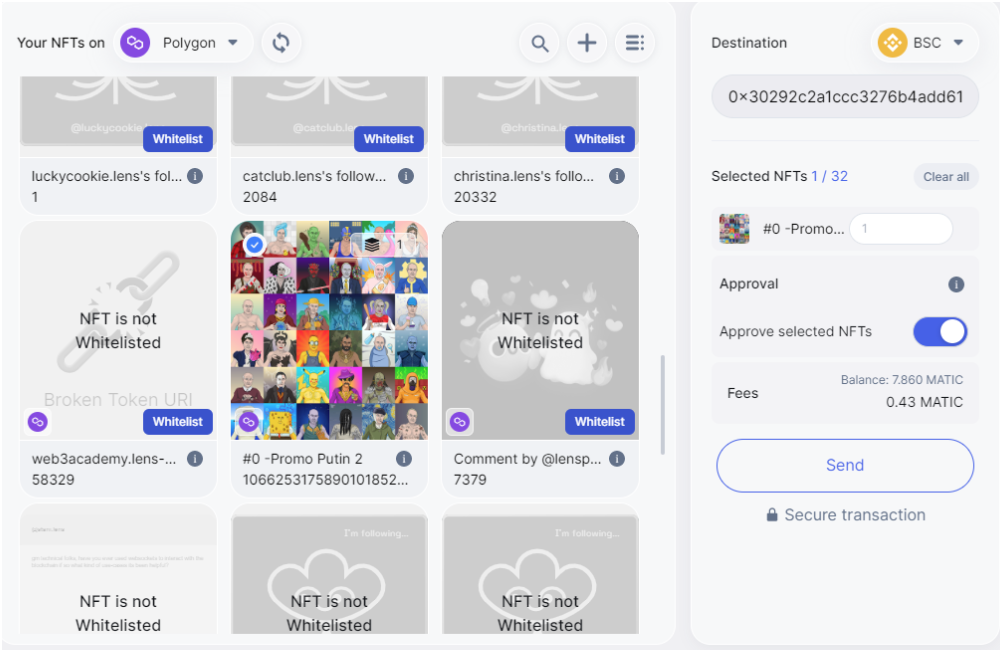Click Clear all selected NFTs
This screenshot has width=1004, height=658.
tap(946, 177)
